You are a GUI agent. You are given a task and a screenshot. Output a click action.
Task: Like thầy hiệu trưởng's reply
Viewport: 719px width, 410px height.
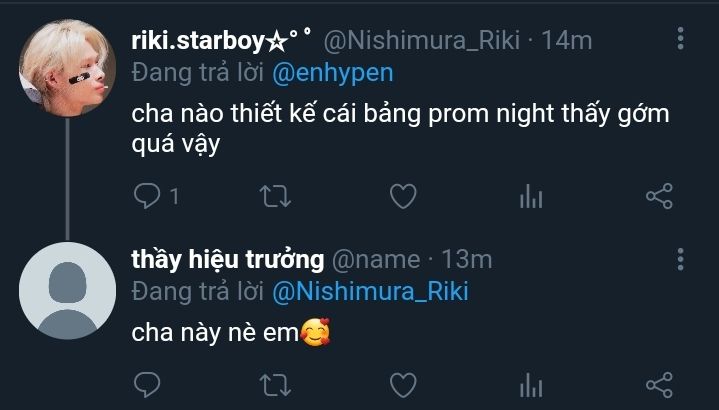pos(403,385)
